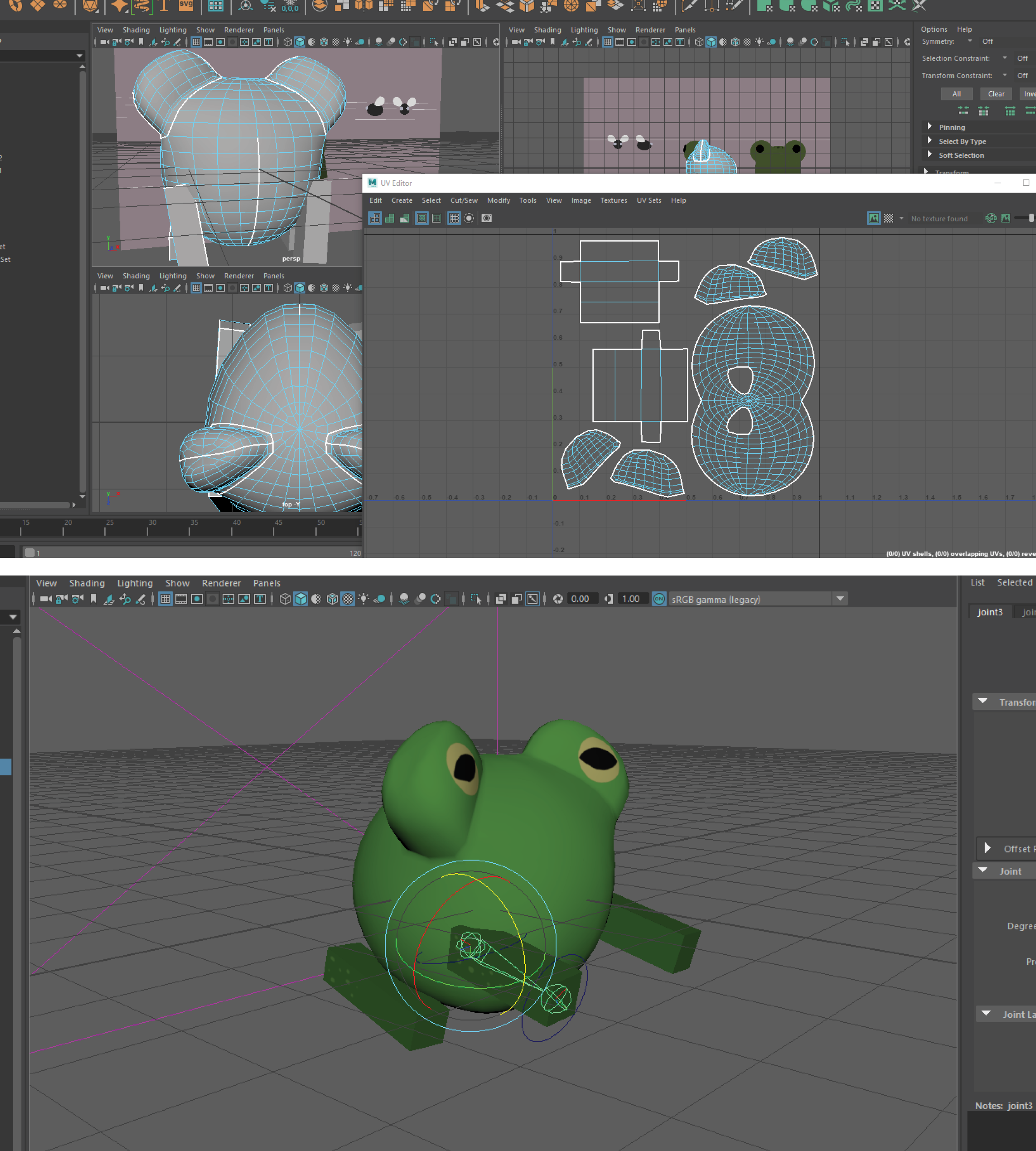Click UV distortion display icon in UV Editor
This screenshot has width=1036, height=1151.
[404, 218]
